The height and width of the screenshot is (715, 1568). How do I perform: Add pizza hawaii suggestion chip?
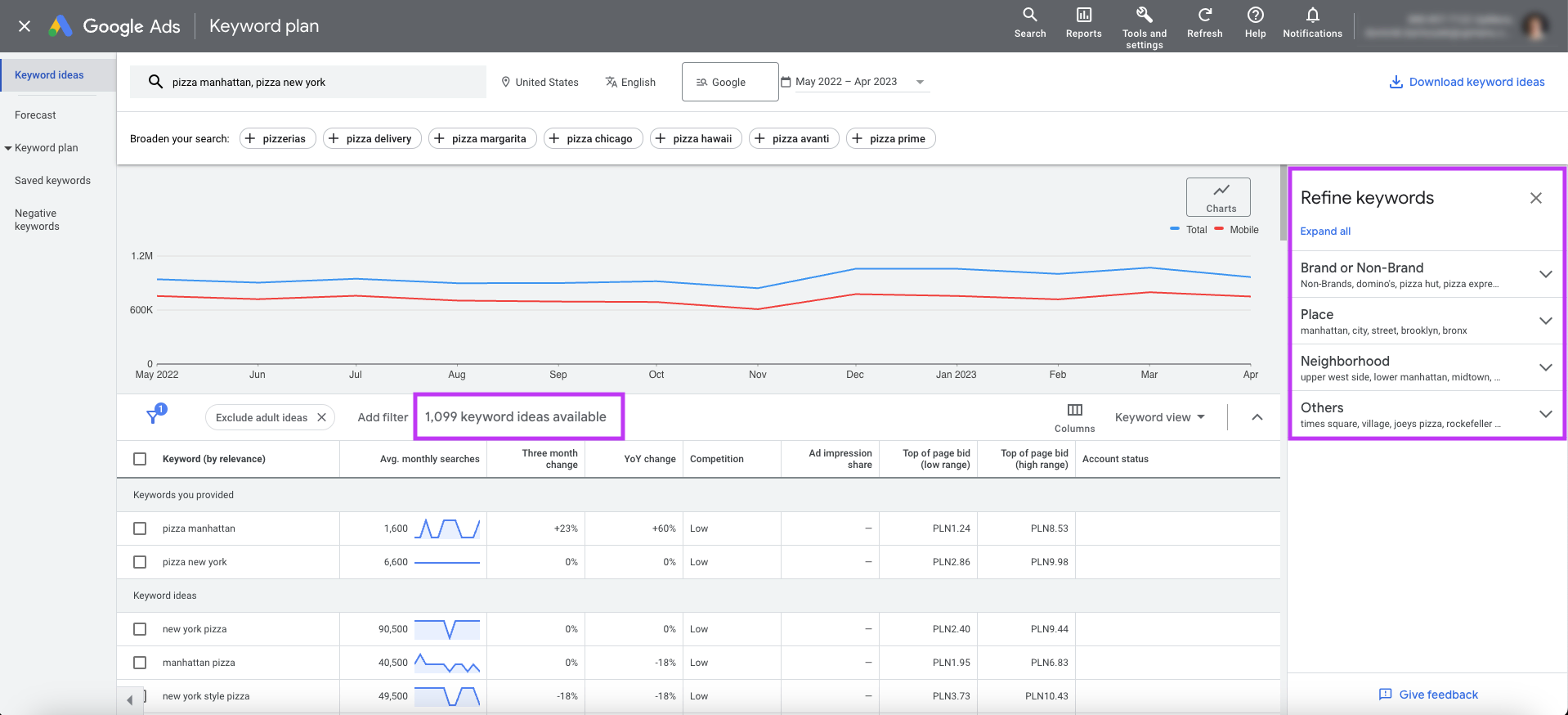pyautogui.click(x=697, y=138)
